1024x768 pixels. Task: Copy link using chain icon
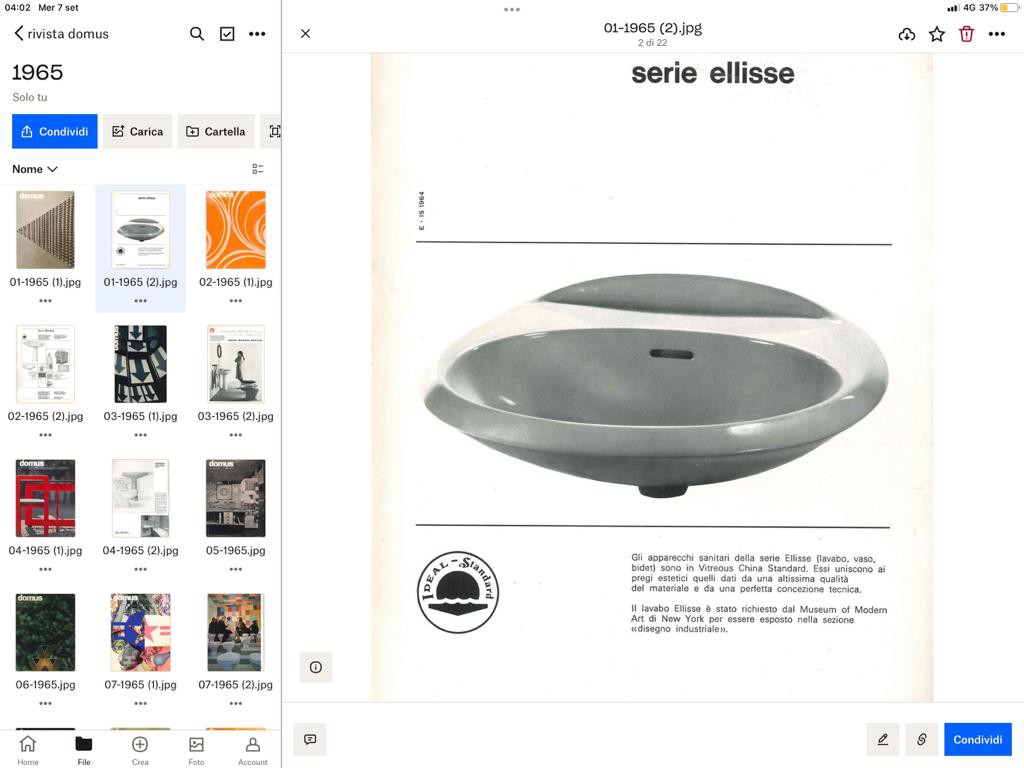[x=921, y=739]
